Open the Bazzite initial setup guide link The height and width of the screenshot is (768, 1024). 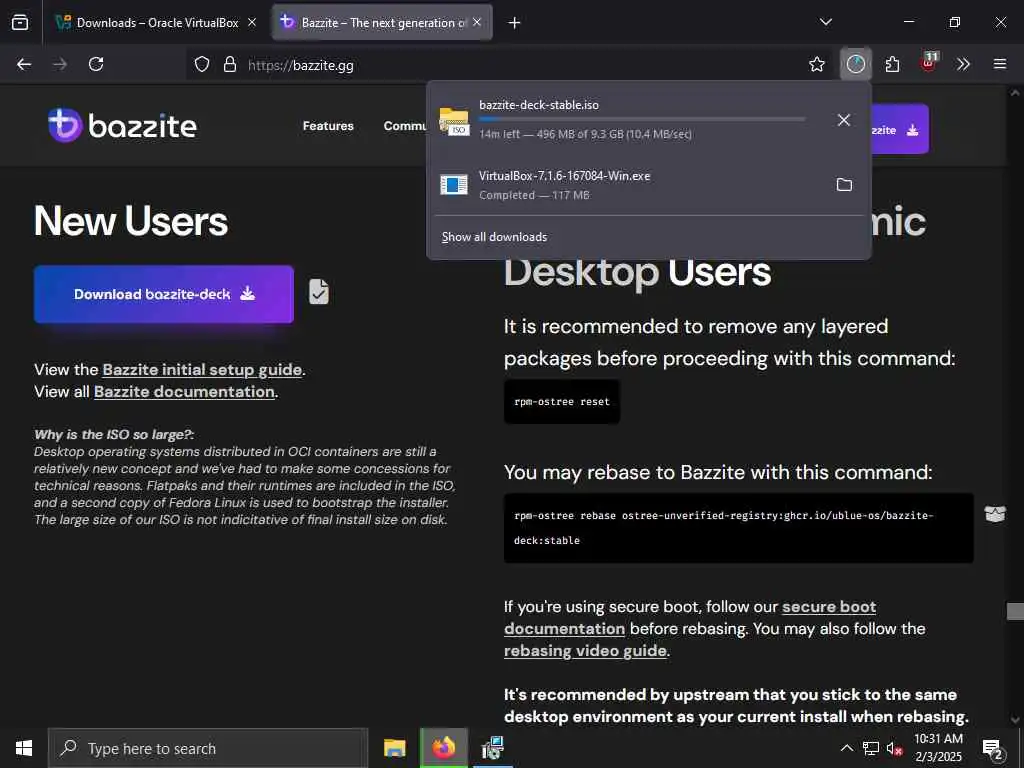202,370
